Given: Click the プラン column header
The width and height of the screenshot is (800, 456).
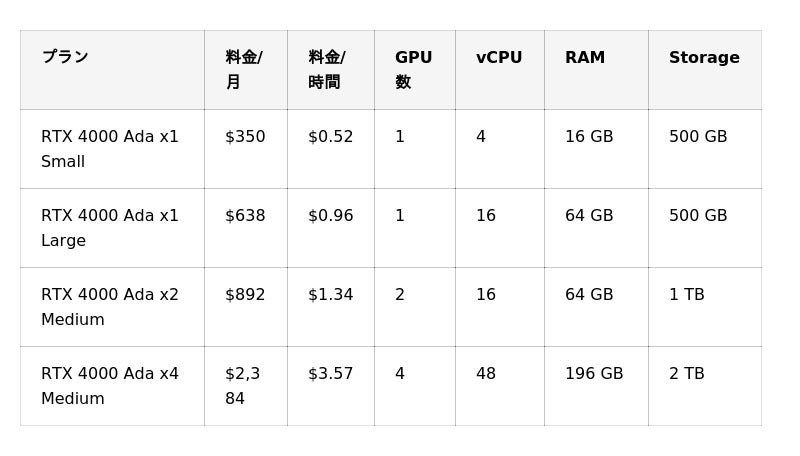Looking at the screenshot, I should [x=65, y=57].
